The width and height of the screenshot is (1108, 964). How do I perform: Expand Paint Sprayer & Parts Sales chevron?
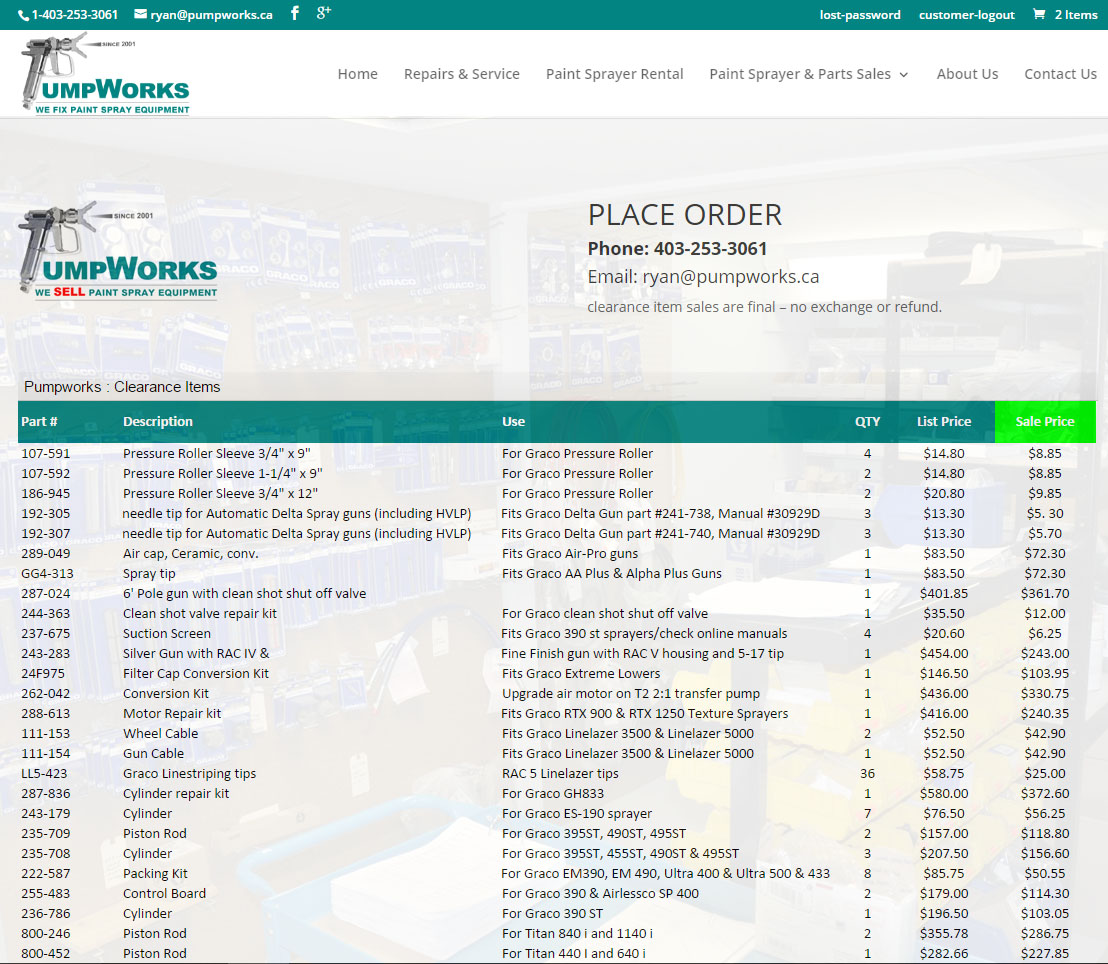point(904,74)
